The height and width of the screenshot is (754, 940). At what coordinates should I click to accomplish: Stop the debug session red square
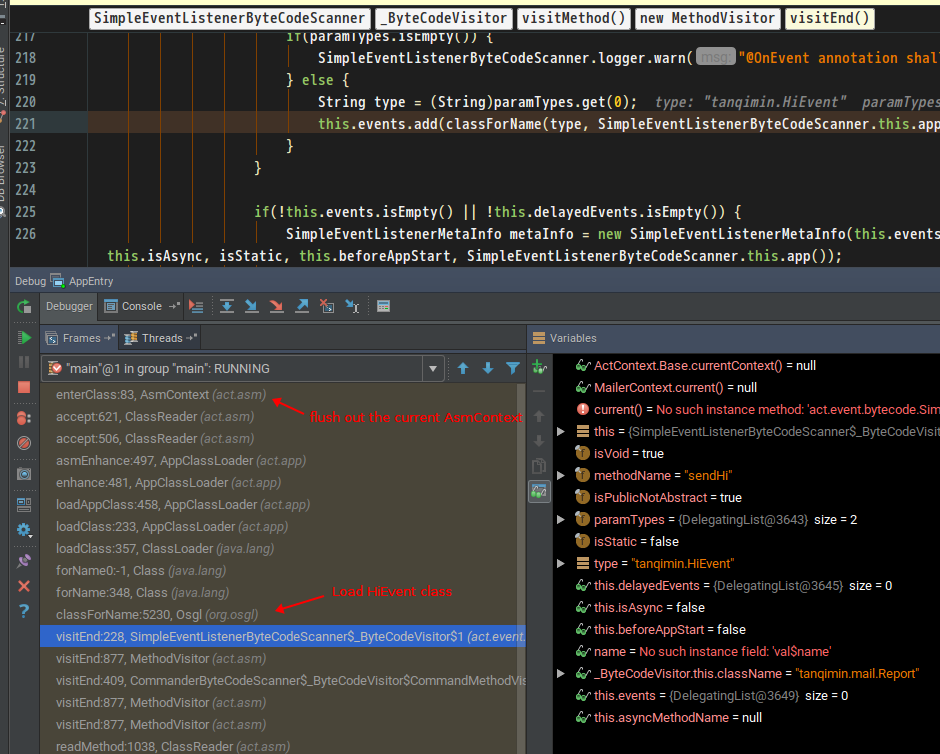point(24,387)
